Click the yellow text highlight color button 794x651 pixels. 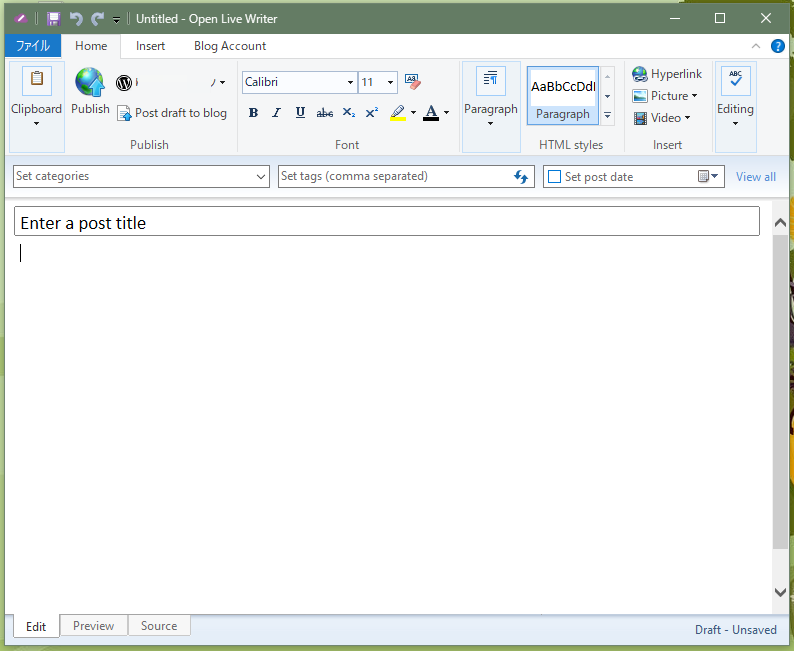tap(398, 113)
